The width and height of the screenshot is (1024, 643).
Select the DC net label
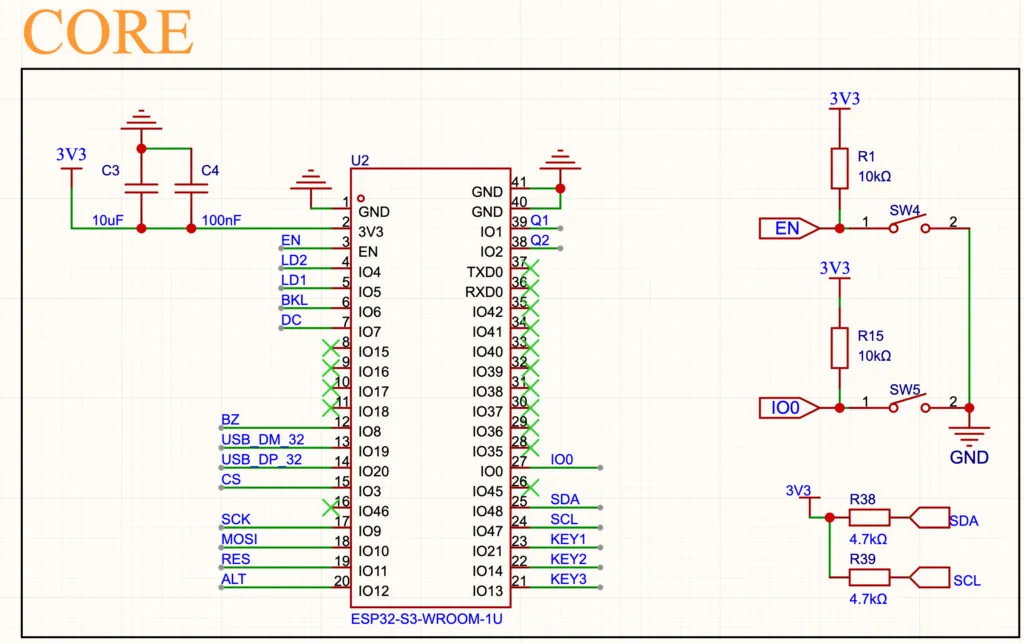point(291,321)
